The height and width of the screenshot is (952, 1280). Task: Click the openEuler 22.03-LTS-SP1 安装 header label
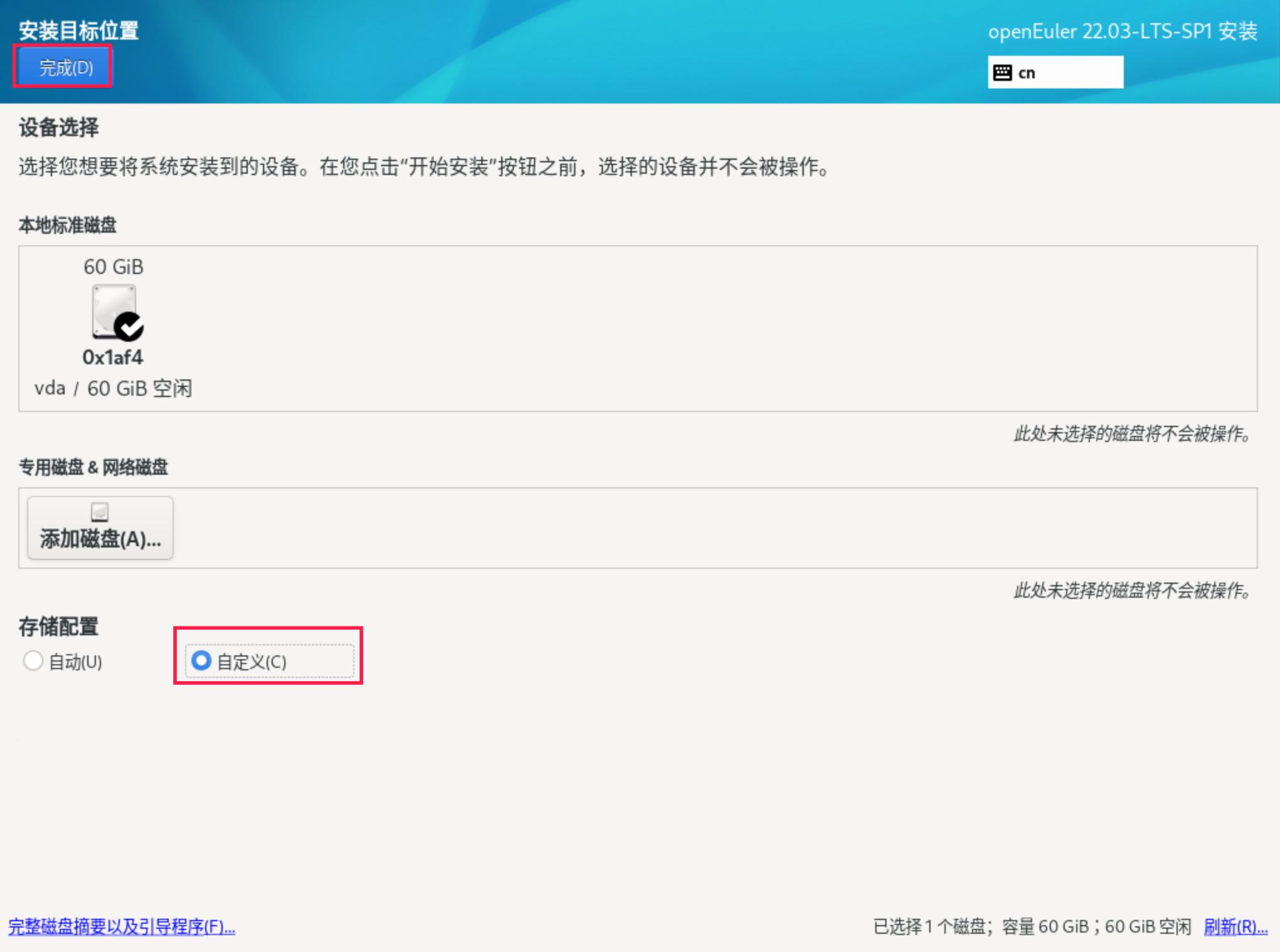coord(1122,31)
